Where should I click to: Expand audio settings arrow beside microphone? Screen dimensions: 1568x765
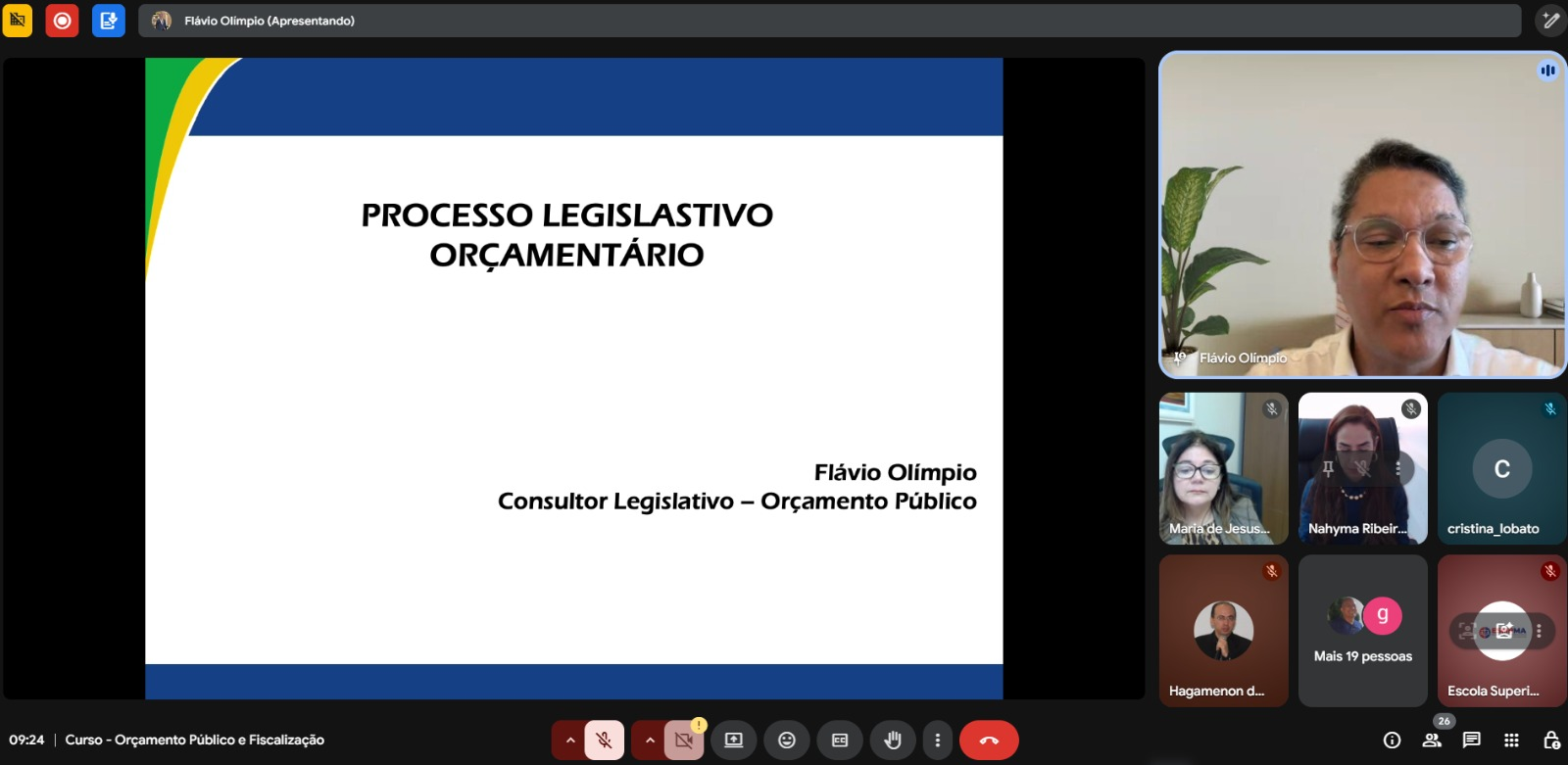click(569, 741)
